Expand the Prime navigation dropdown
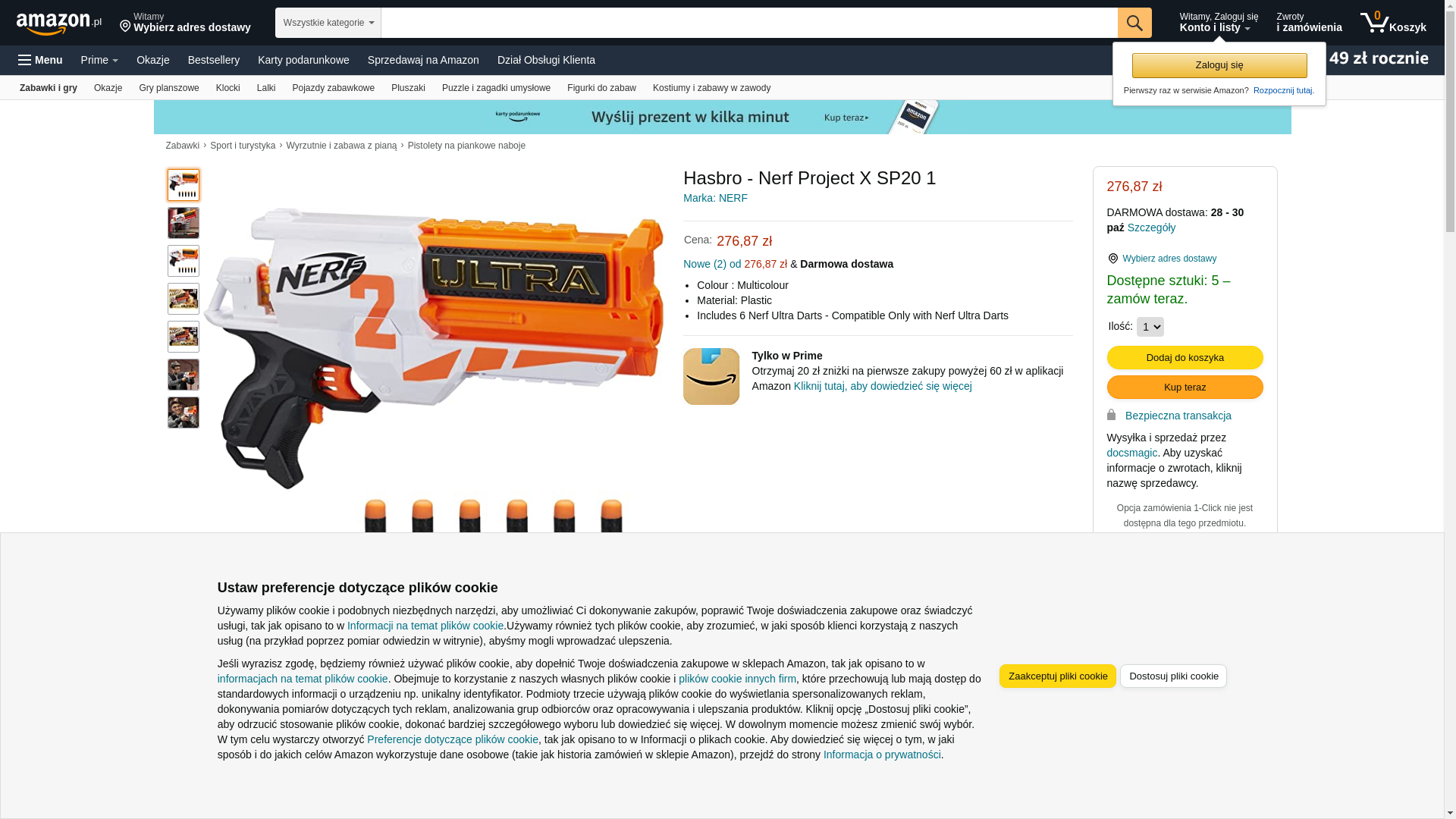Viewport: 1456px width, 819px height. (x=99, y=60)
